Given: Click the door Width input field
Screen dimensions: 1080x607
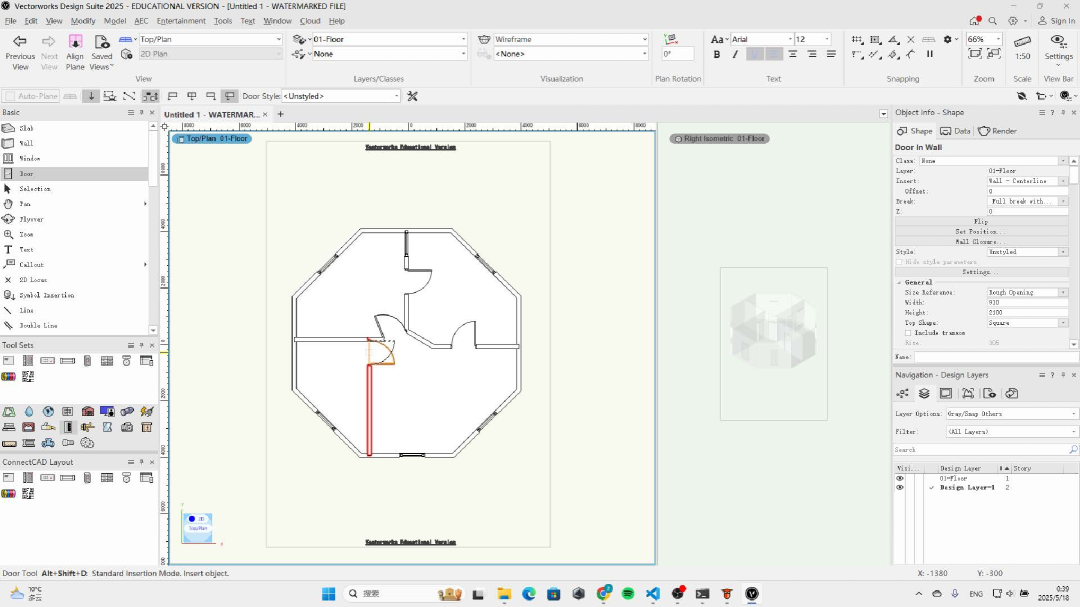Looking at the screenshot, I should (x=1027, y=302).
